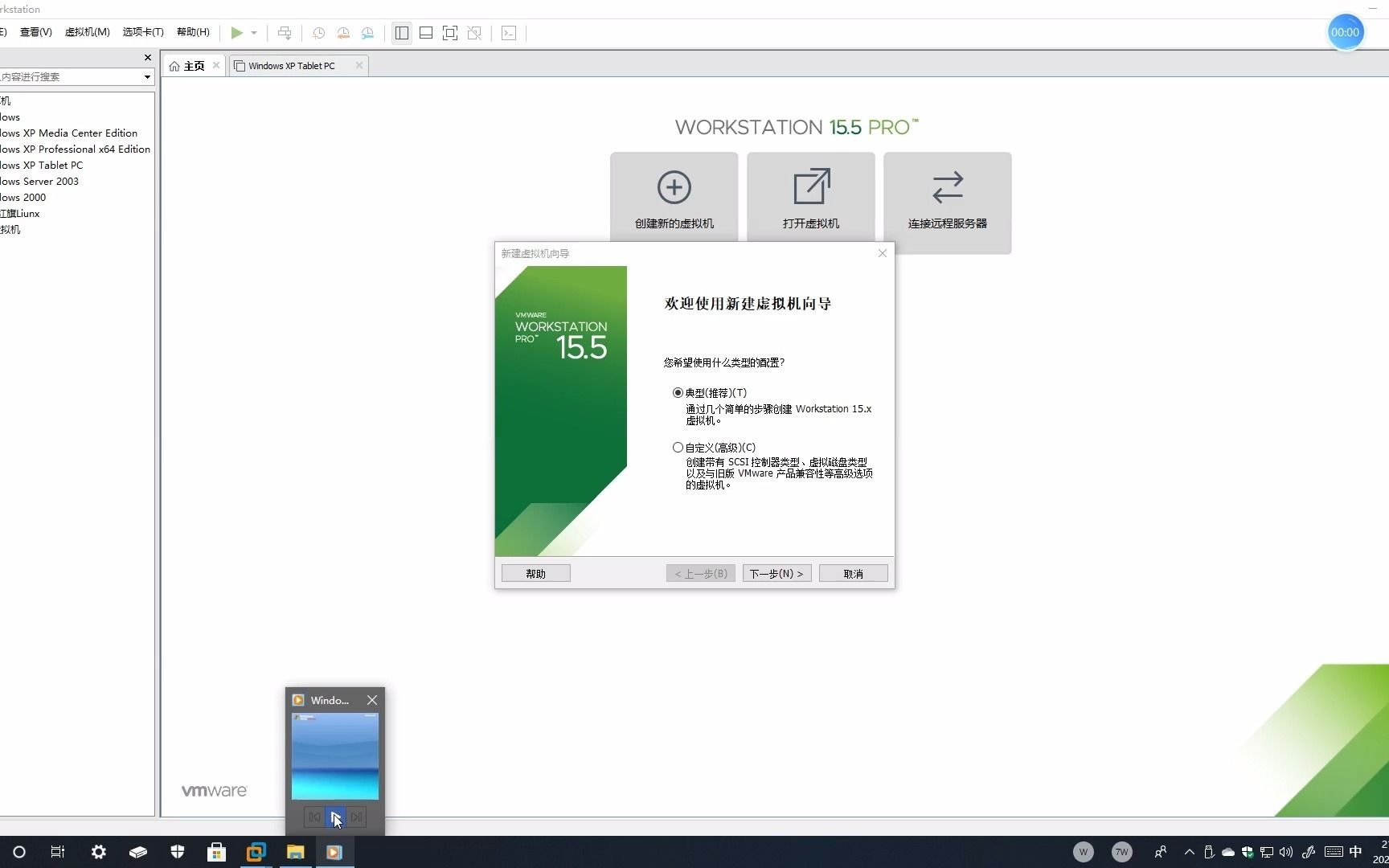This screenshot has width=1389, height=868.
Task: Close the media player taskbar preview
Action: (371, 700)
